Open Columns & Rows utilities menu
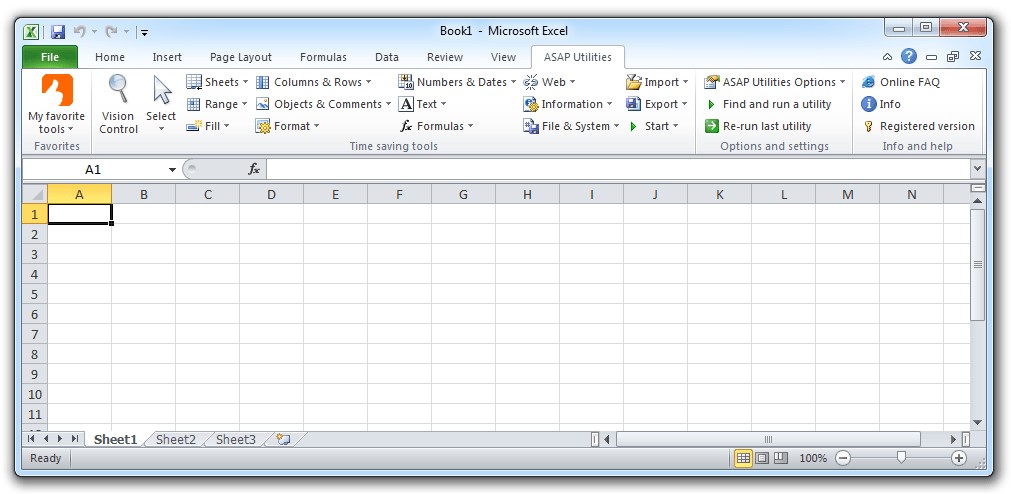The height and width of the screenshot is (494, 1011). 314,82
